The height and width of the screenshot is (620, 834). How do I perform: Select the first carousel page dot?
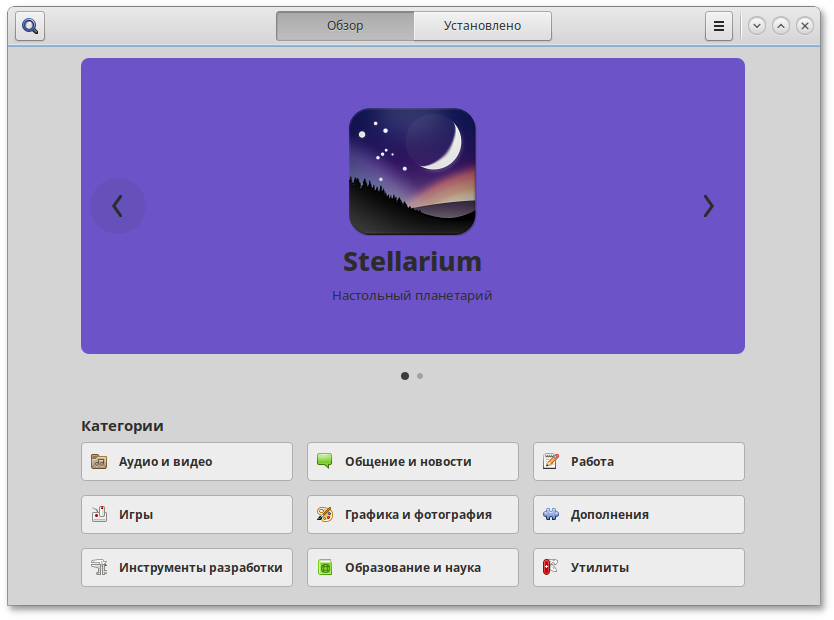click(405, 376)
